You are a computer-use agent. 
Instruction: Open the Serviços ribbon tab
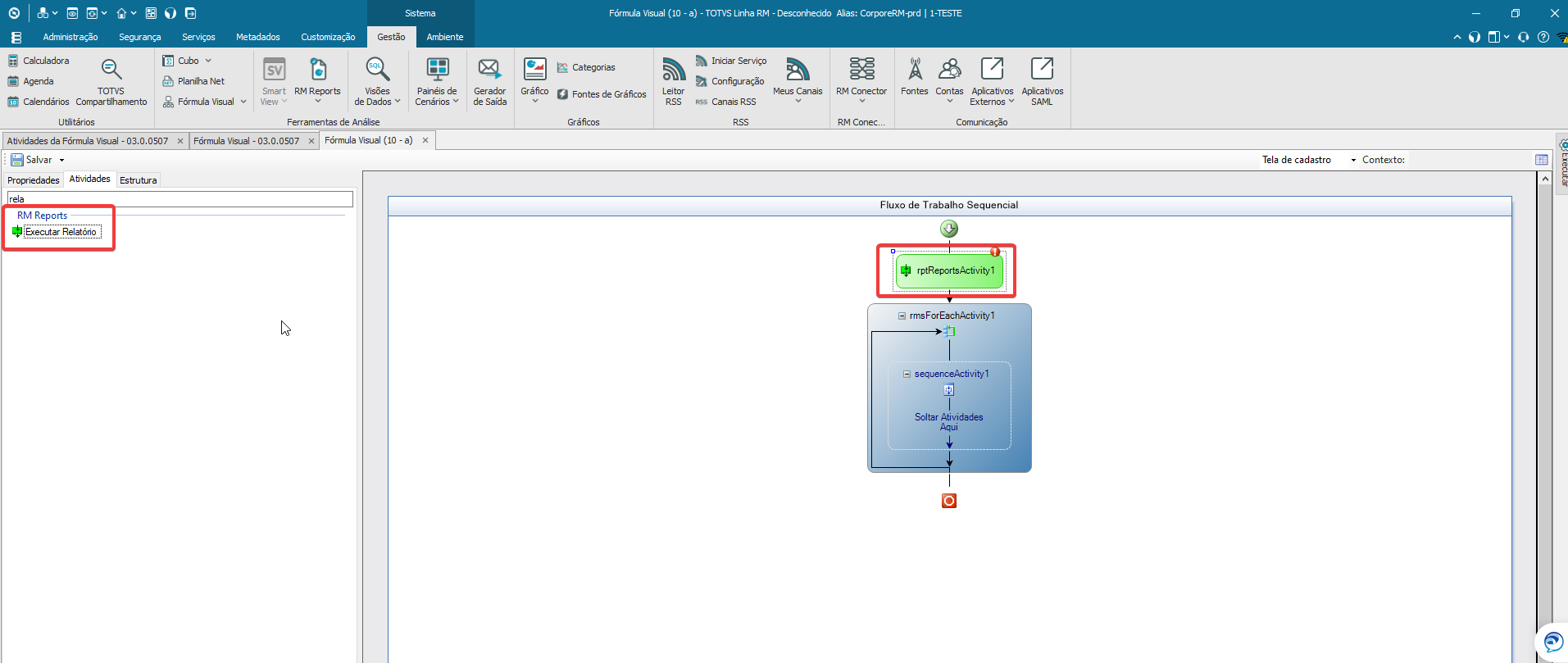pyautogui.click(x=198, y=37)
